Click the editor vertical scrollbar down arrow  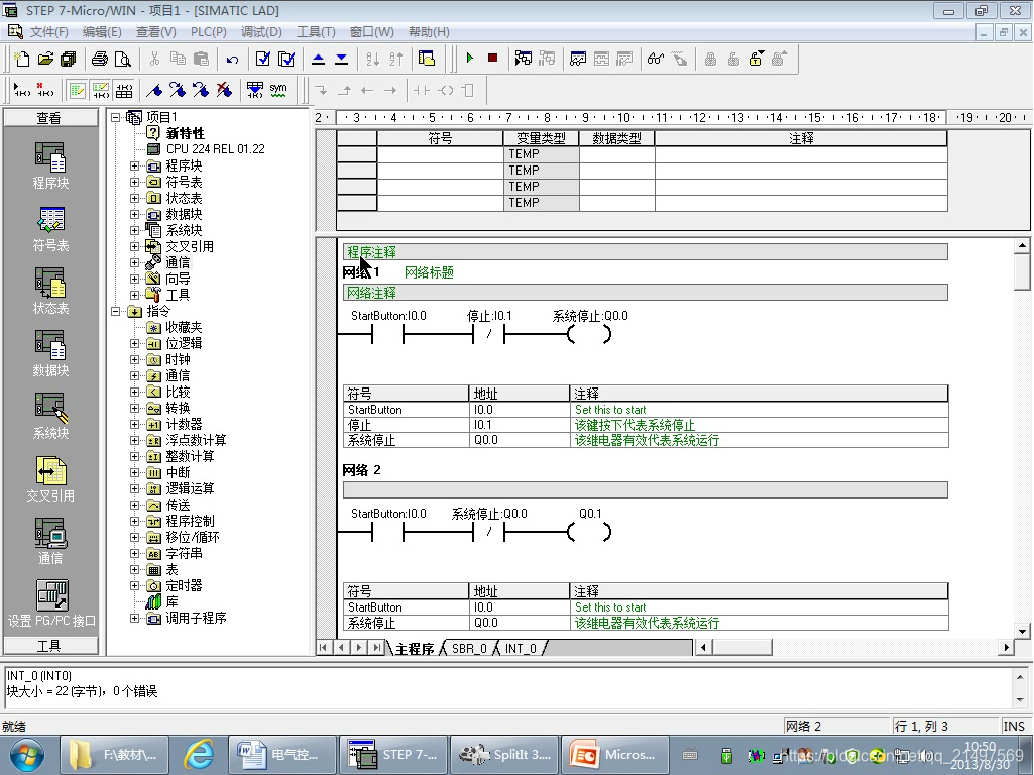[1021, 631]
